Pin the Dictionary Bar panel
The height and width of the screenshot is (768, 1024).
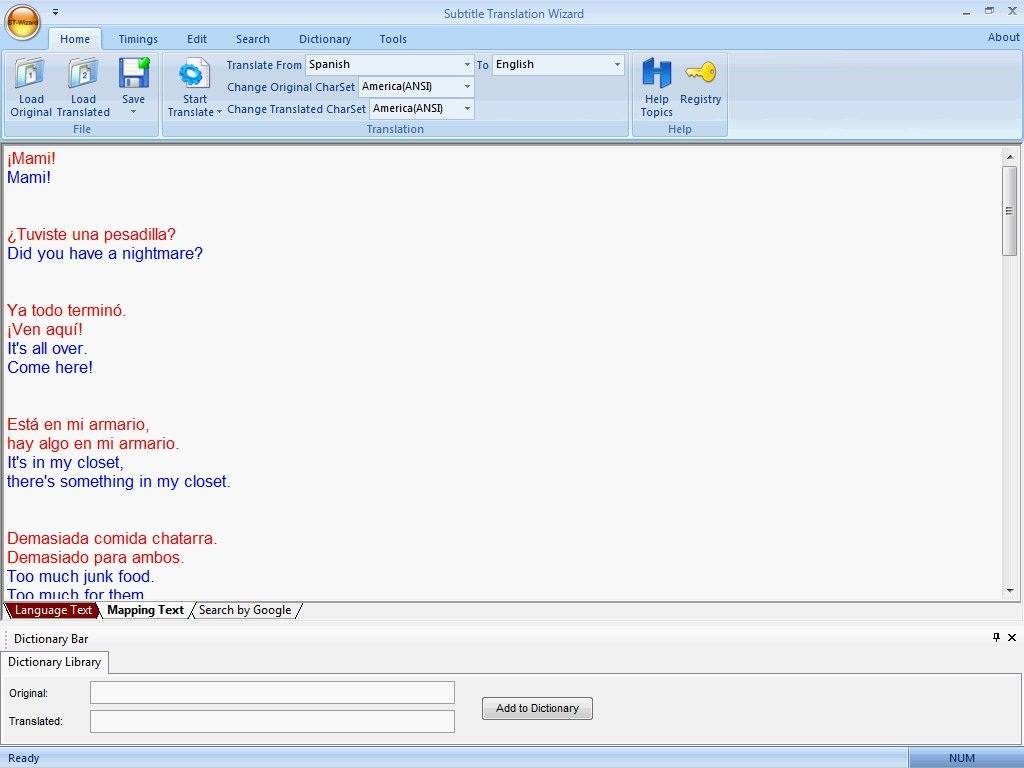(x=996, y=637)
